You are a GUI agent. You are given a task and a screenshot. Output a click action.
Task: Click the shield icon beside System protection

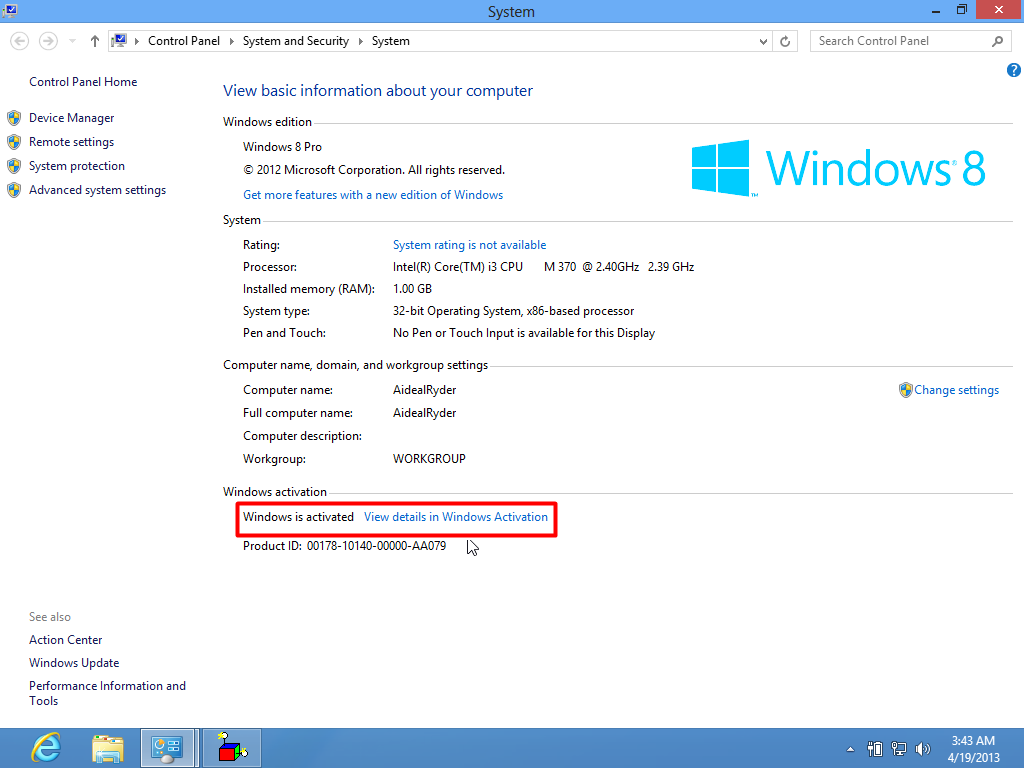[x=14, y=167]
